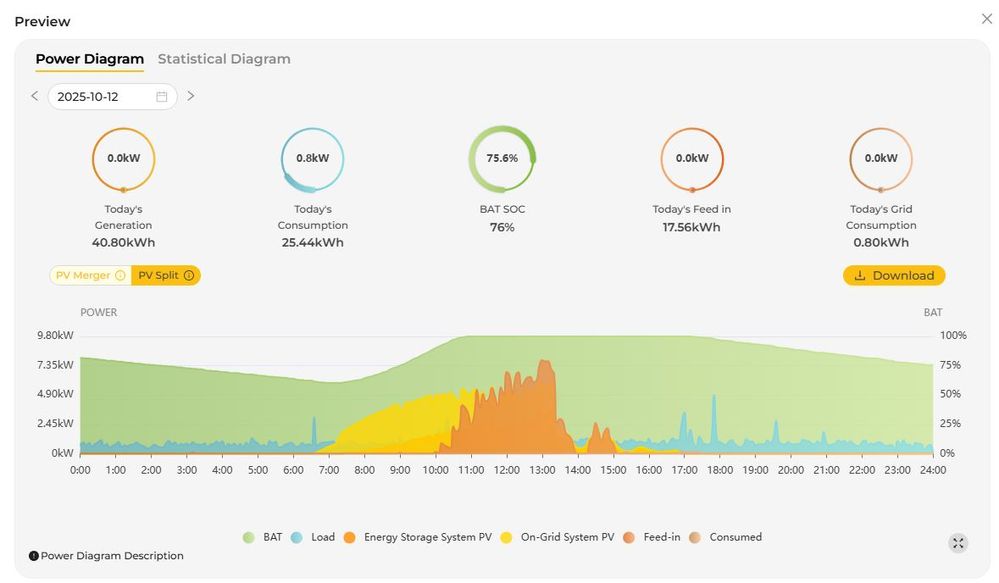The width and height of the screenshot is (999, 583).
Task: Click info icon beside PV Split
Action: (189, 275)
